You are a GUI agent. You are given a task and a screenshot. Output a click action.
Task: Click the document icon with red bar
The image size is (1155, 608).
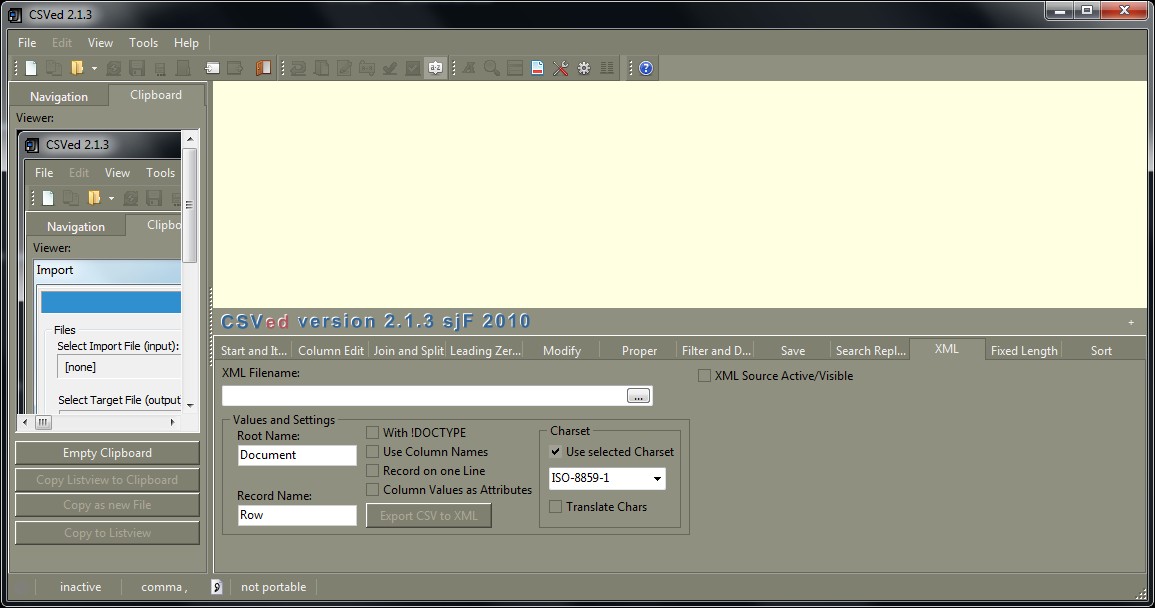538,69
